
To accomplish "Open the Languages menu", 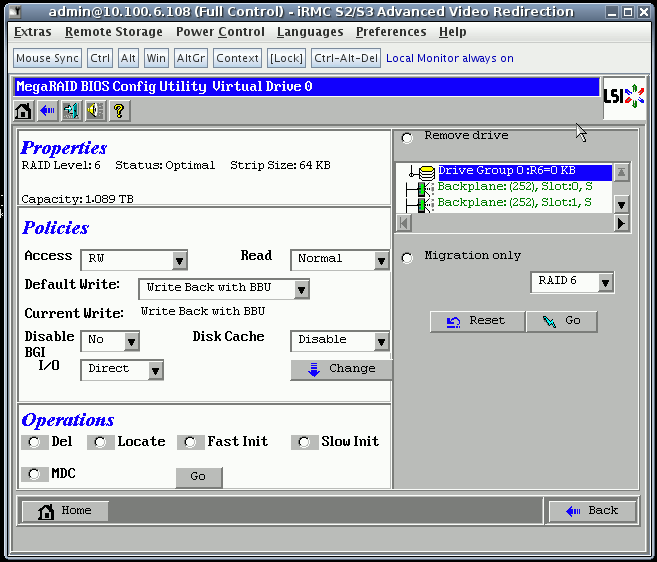I will (310, 32).
